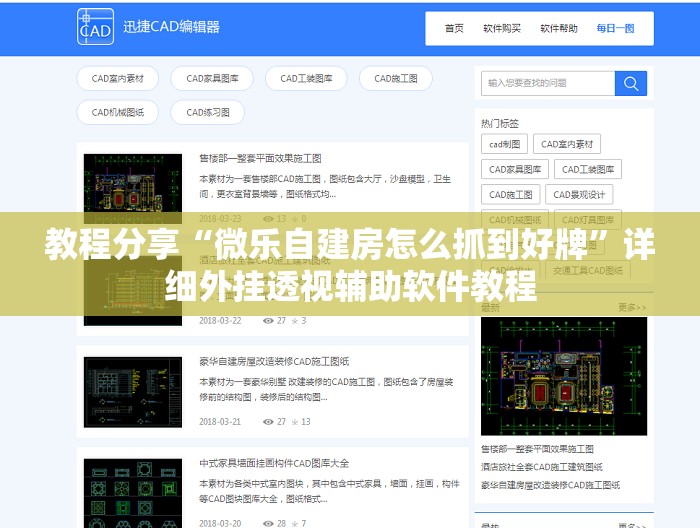Viewport: 700px width, 528px height.
Task: Click sidebar link 豪华自建房屋改造装修CAD施工图纸
Action: click(x=550, y=485)
